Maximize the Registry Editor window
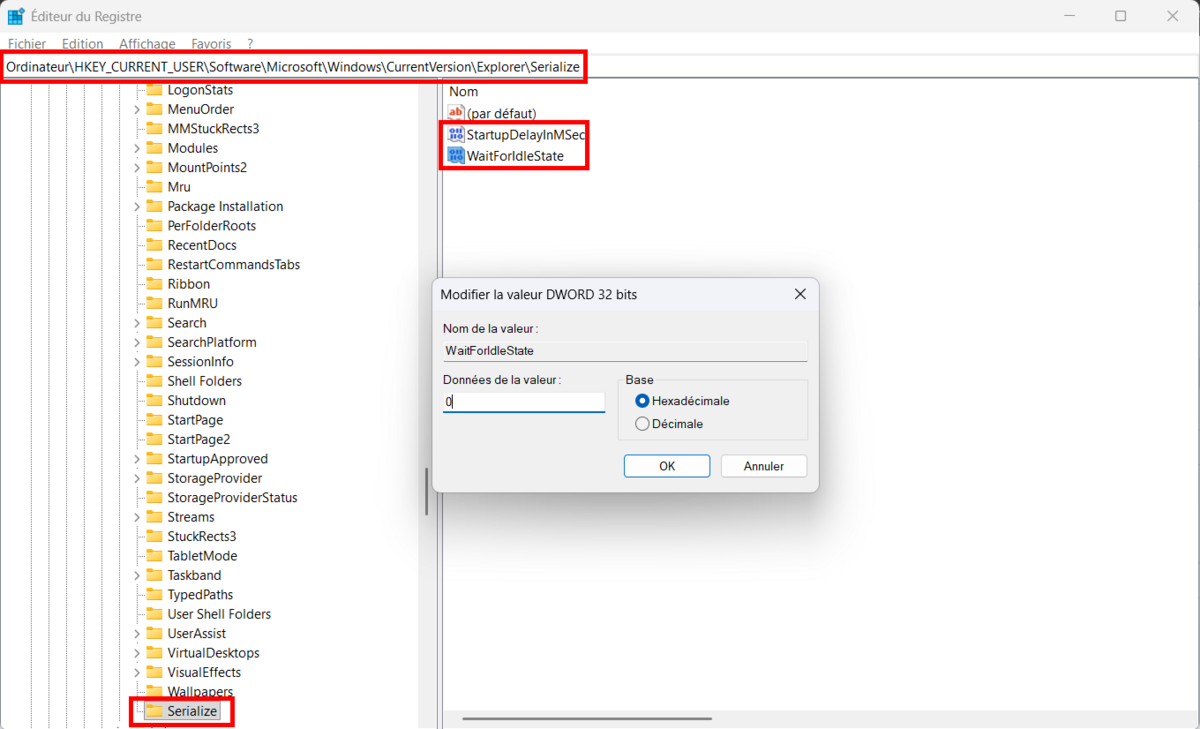 (x=1120, y=16)
